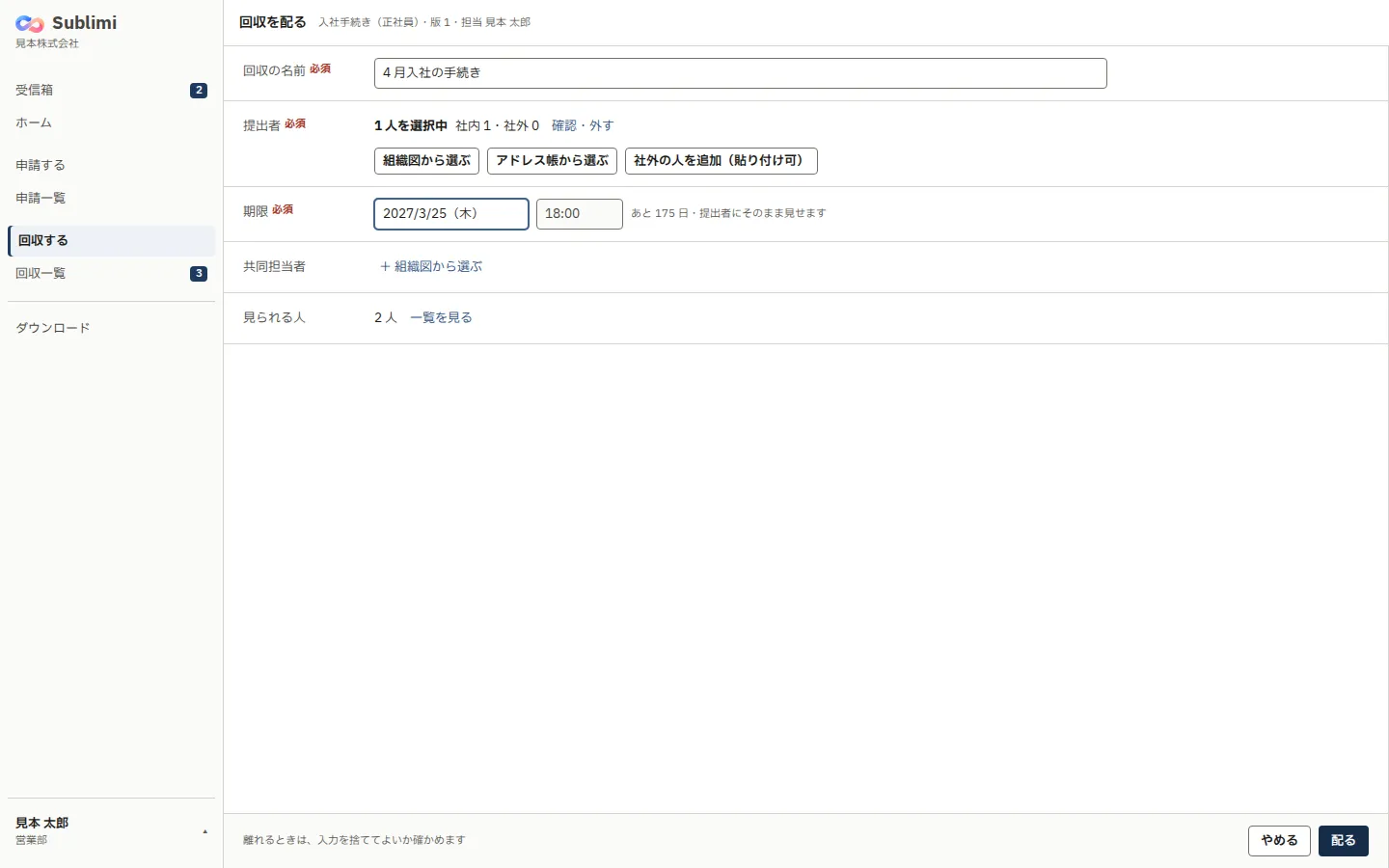The width and height of the screenshot is (1389, 868).
Task: Open 回収一覧 in the sidebar
Action: (111, 273)
